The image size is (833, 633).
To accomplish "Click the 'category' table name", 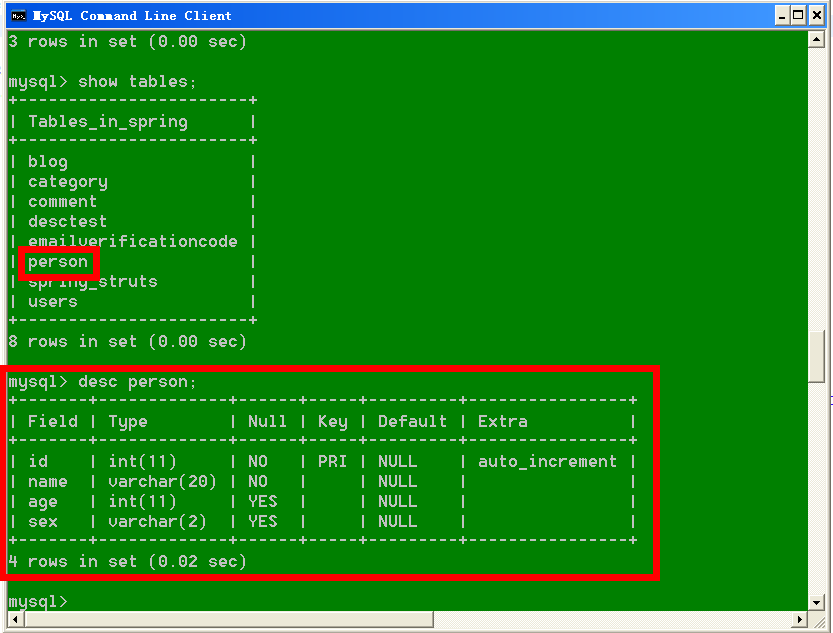I will [x=68, y=182].
